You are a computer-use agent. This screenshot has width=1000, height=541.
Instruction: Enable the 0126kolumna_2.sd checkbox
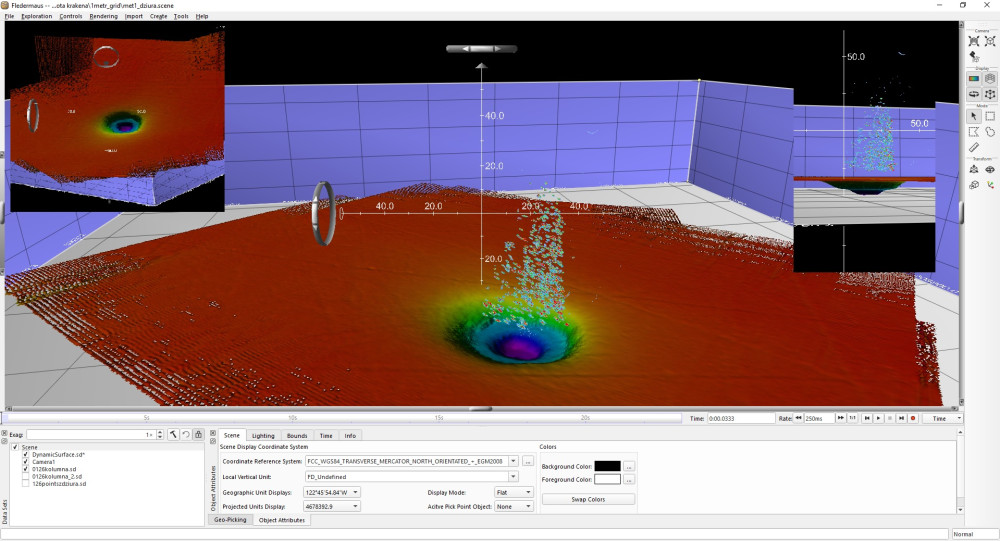[x=25, y=476]
